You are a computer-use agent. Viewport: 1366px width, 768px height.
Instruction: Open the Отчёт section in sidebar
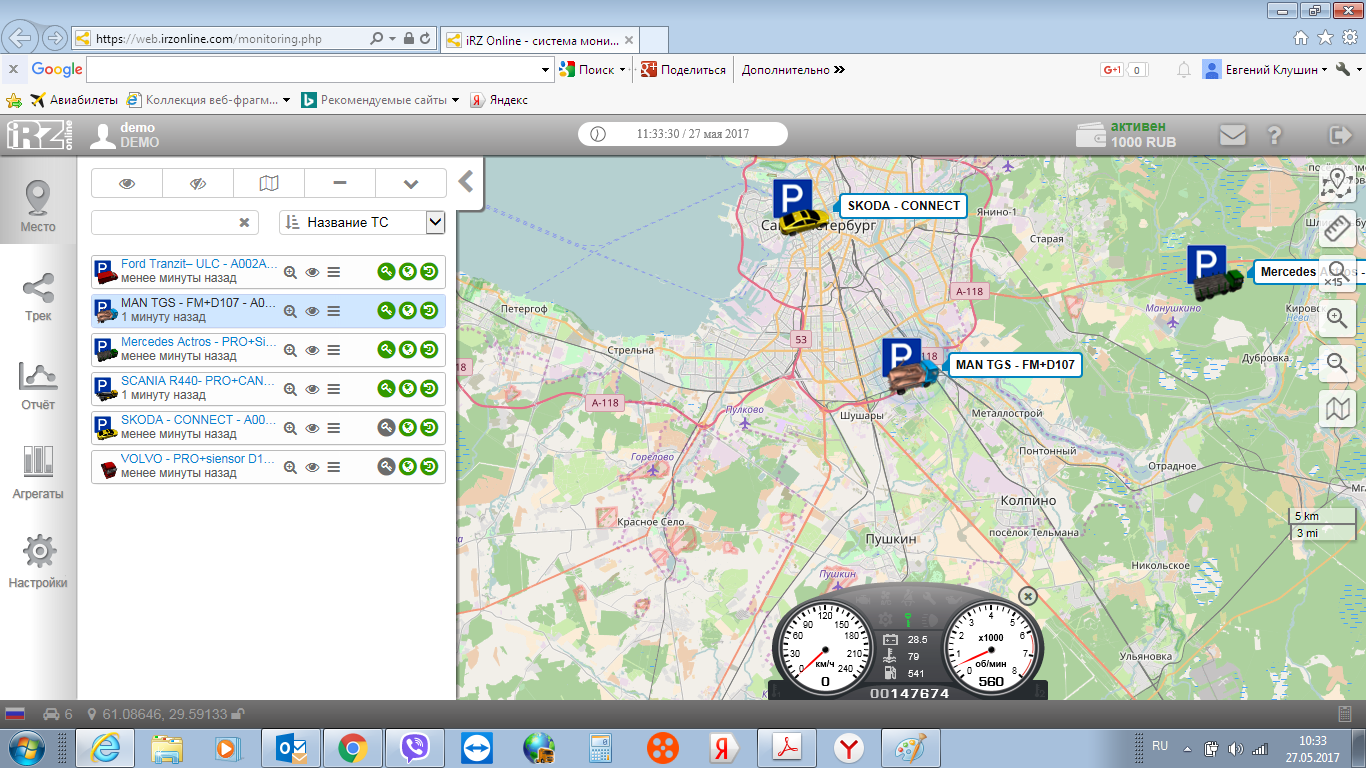coord(38,386)
